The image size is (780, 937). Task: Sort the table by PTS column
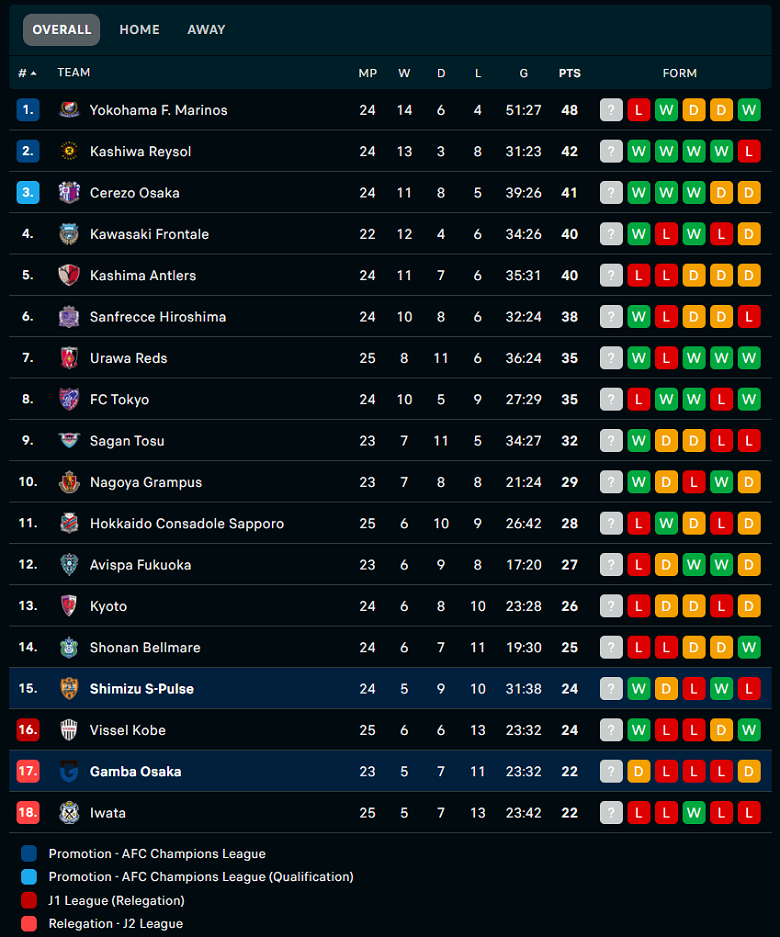(x=569, y=73)
